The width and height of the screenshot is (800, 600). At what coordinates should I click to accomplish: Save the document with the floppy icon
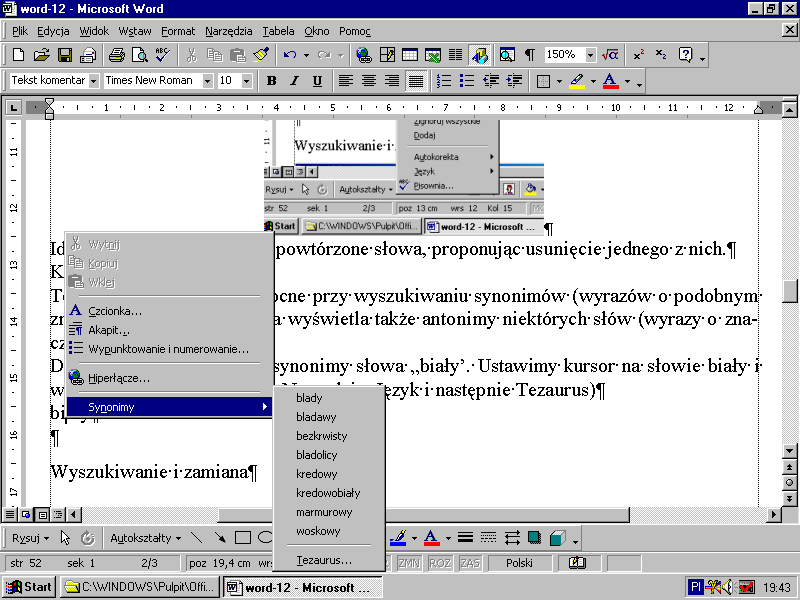65,55
